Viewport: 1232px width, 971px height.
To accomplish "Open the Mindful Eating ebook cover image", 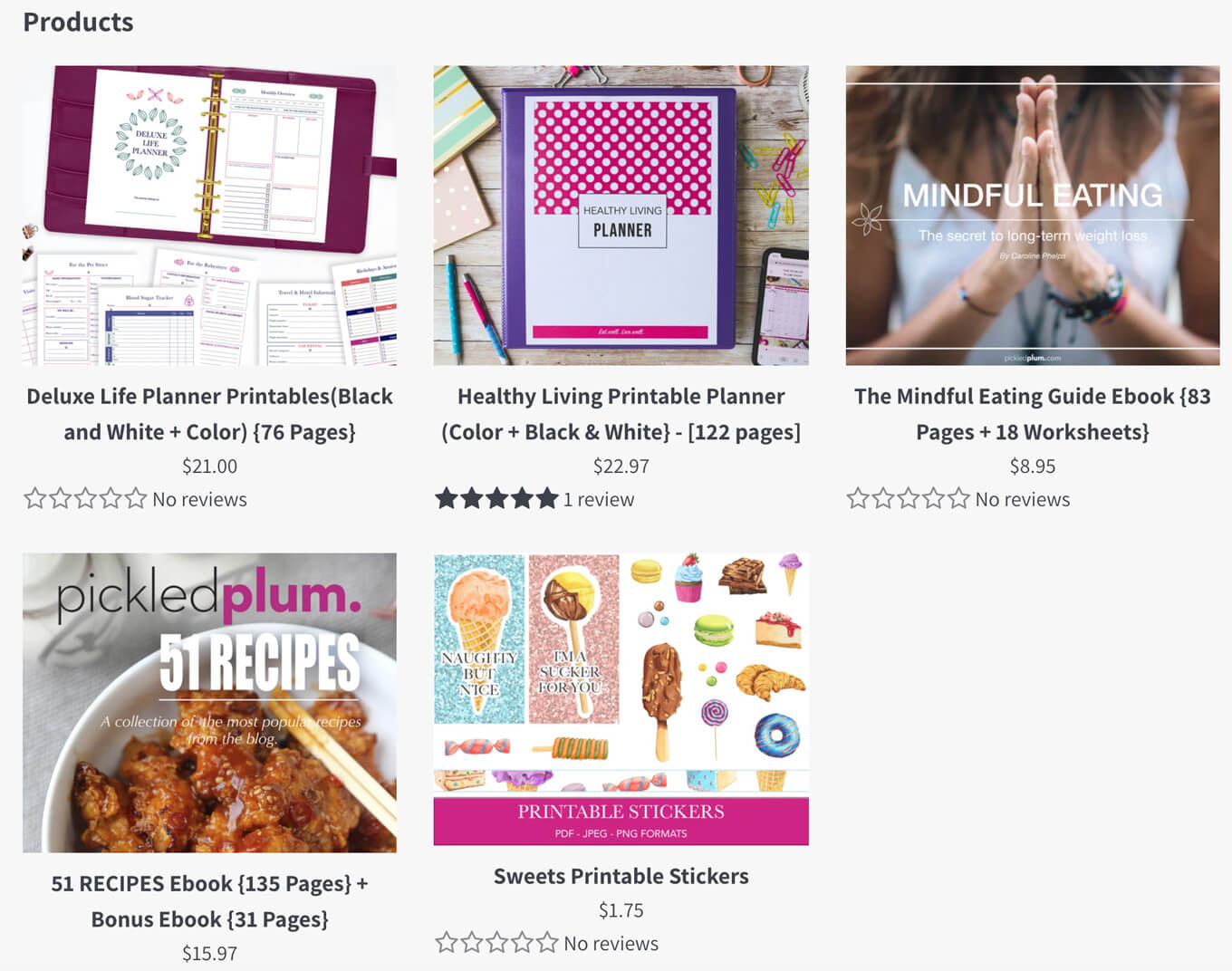I will click(x=1033, y=215).
